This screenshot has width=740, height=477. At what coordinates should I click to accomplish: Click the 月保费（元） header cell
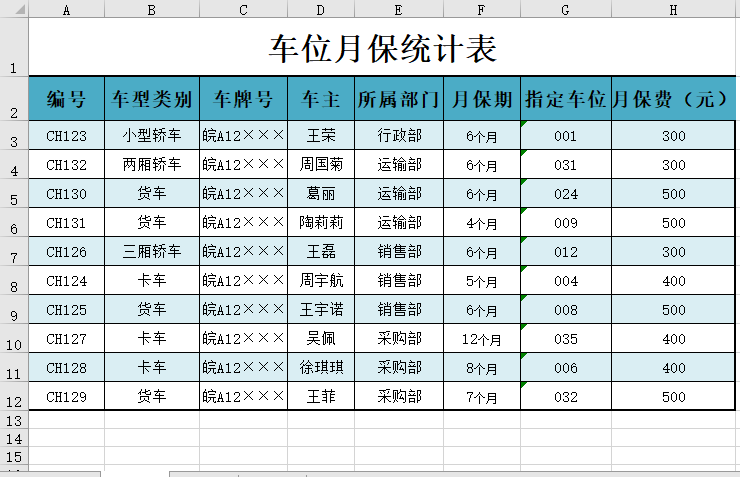(x=673, y=99)
